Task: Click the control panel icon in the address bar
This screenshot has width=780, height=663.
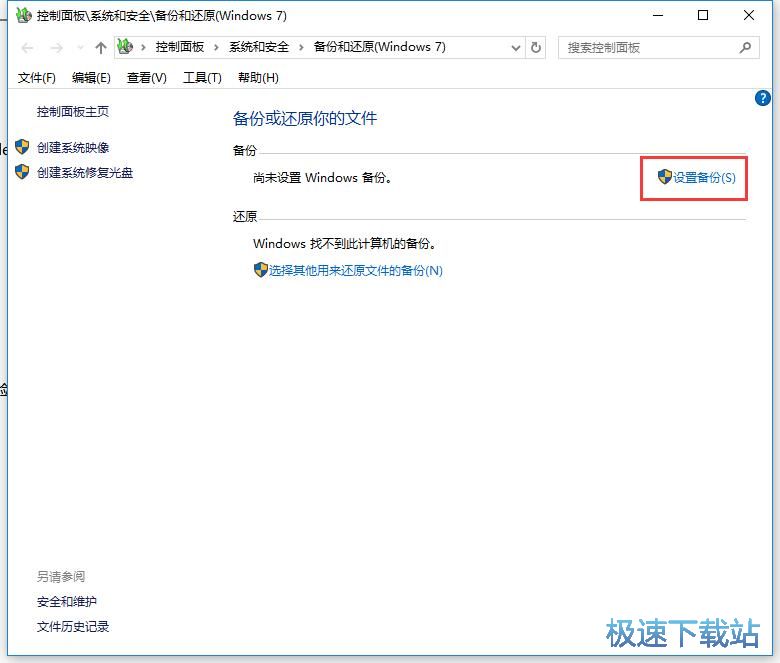Action: [125, 47]
